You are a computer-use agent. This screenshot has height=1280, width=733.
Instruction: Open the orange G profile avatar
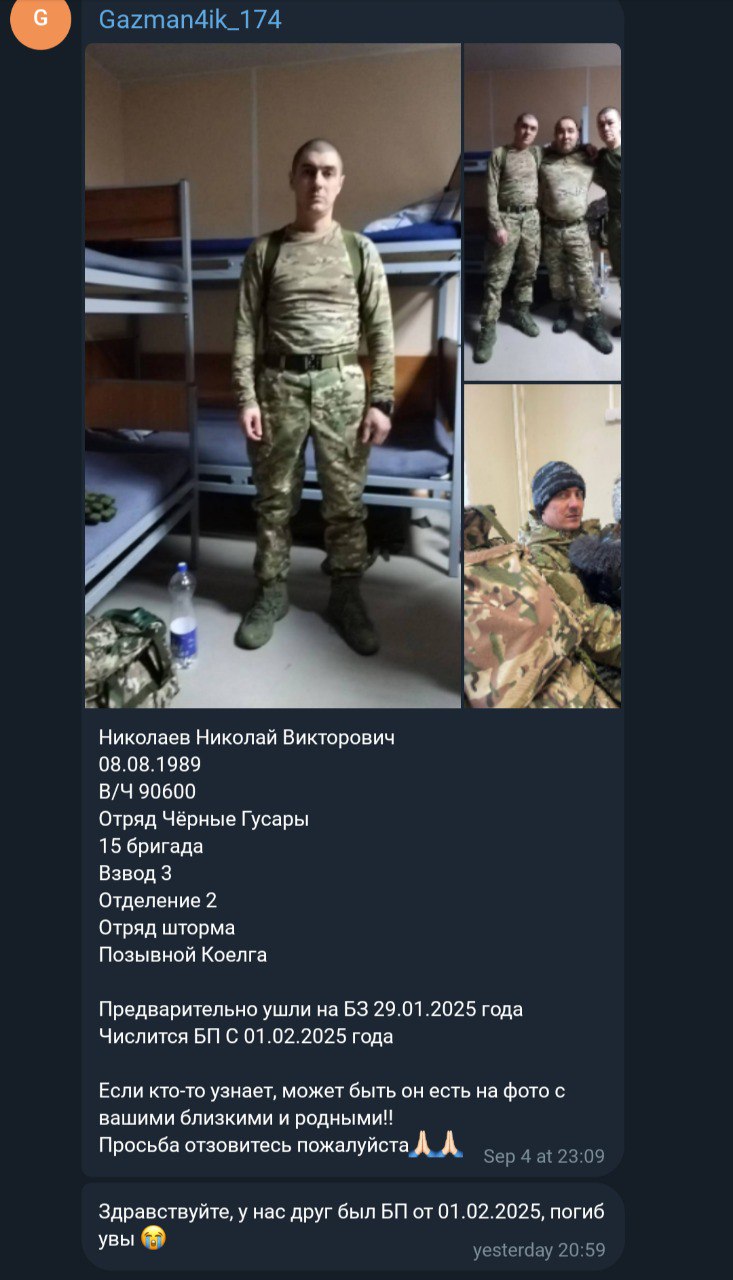click(40, 20)
